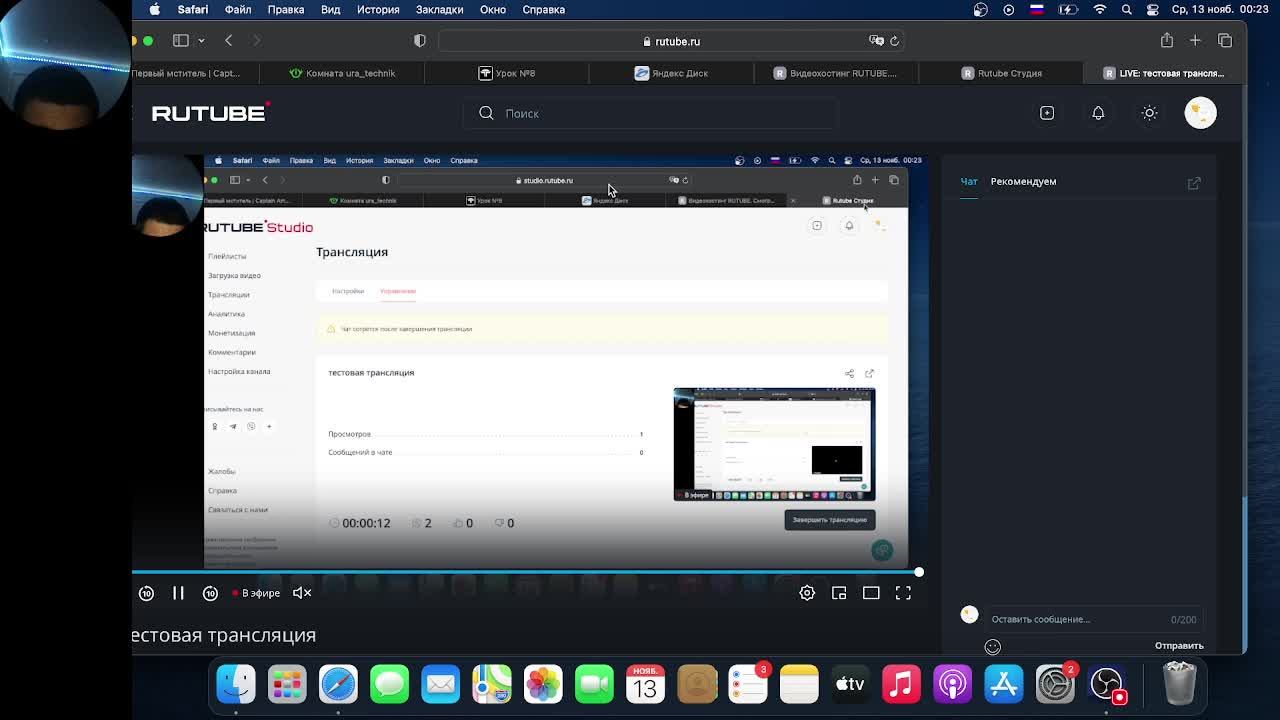Open OBS in the Dock
The width and height of the screenshot is (1280, 720).
click(1107, 684)
